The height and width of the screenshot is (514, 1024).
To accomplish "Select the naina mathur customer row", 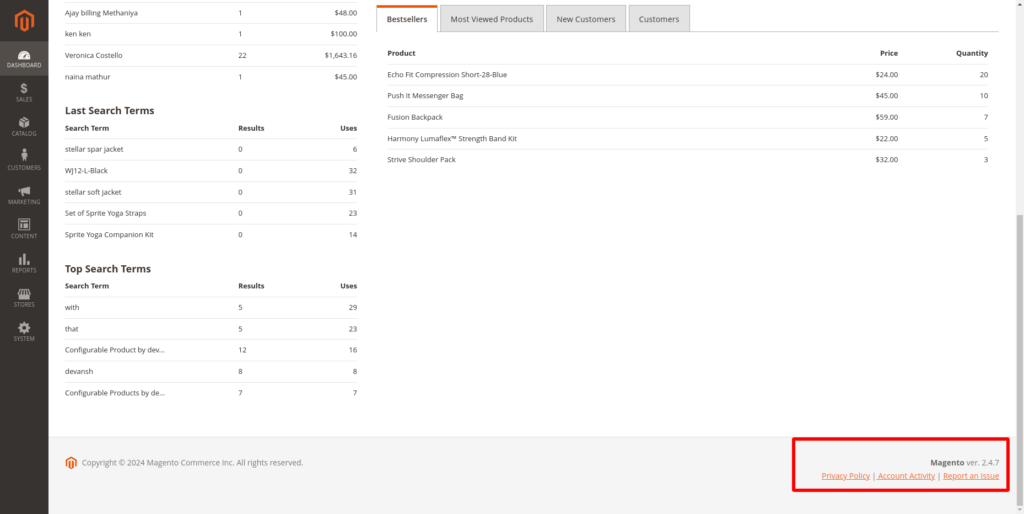I will click(211, 77).
